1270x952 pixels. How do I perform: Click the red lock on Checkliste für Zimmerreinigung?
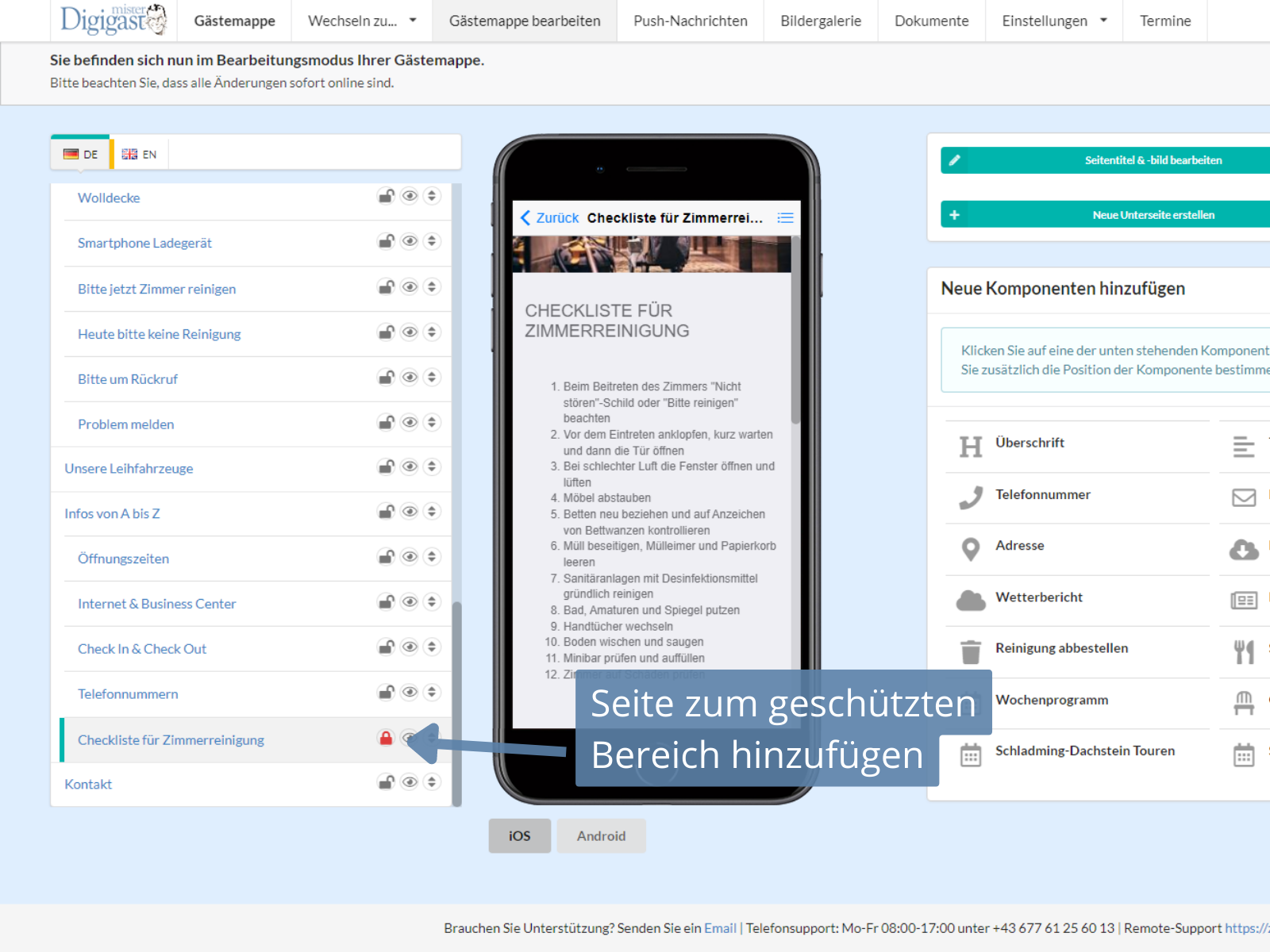386,739
